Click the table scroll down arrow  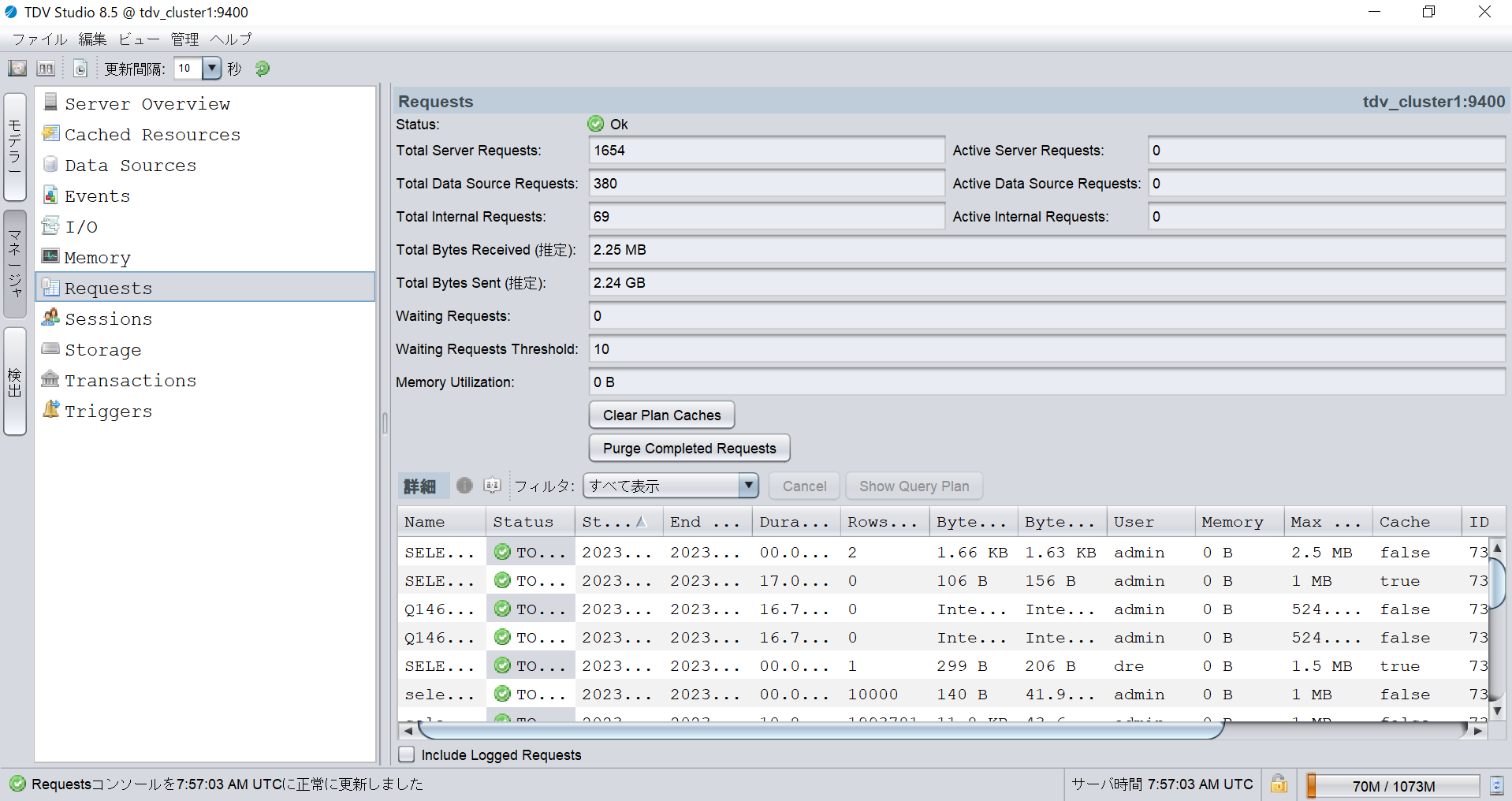point(1497,711)
